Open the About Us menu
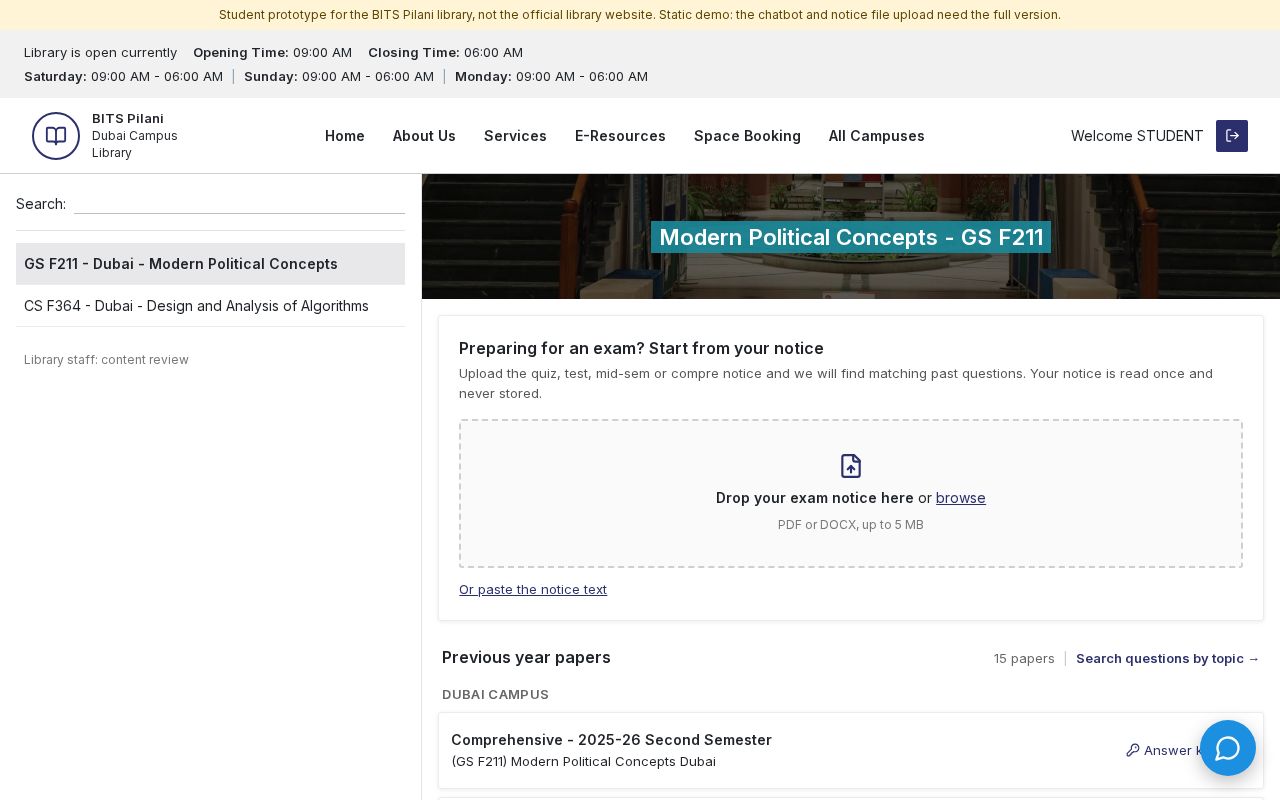Screen dimensions: 1280x800 424,136
